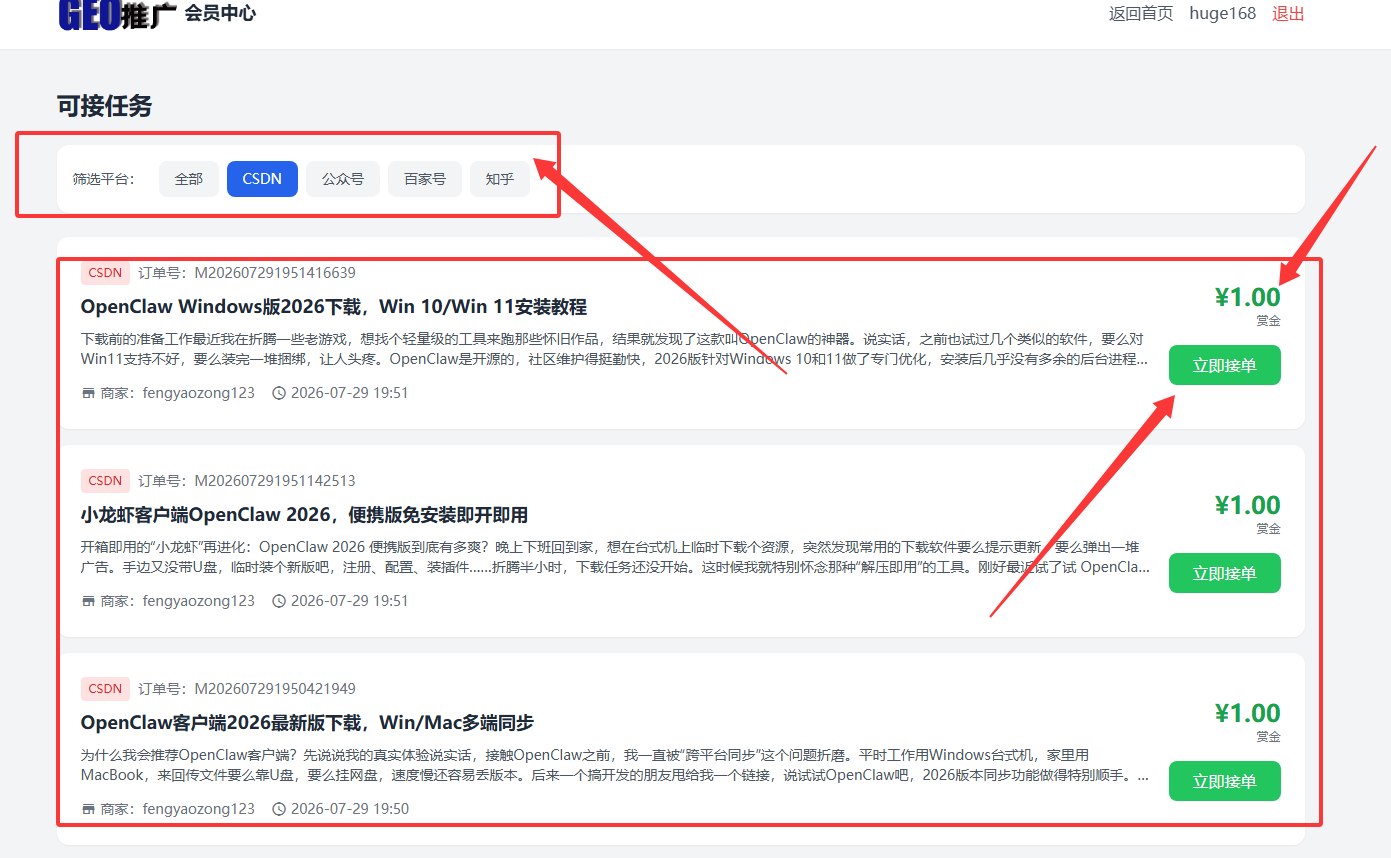Viewport: 1391px width, 858px height.
Task: Click timestamp 2026-07-29 19:50
Action: (x=349, y=809)
